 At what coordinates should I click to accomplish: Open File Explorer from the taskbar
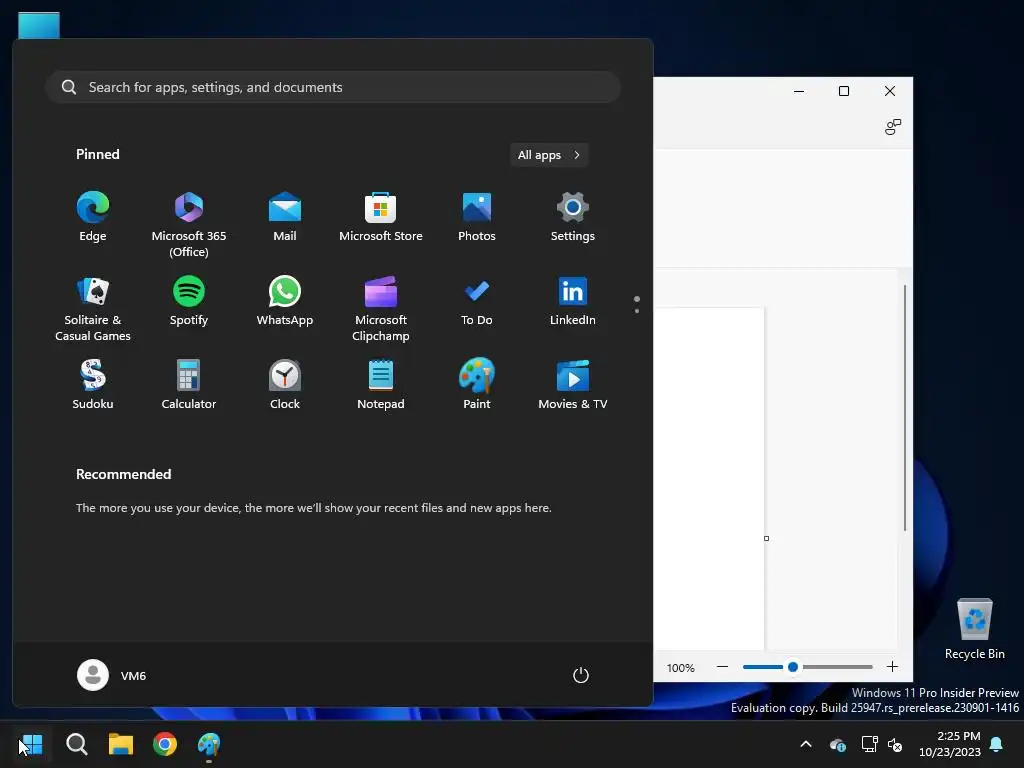click(121, 744)
